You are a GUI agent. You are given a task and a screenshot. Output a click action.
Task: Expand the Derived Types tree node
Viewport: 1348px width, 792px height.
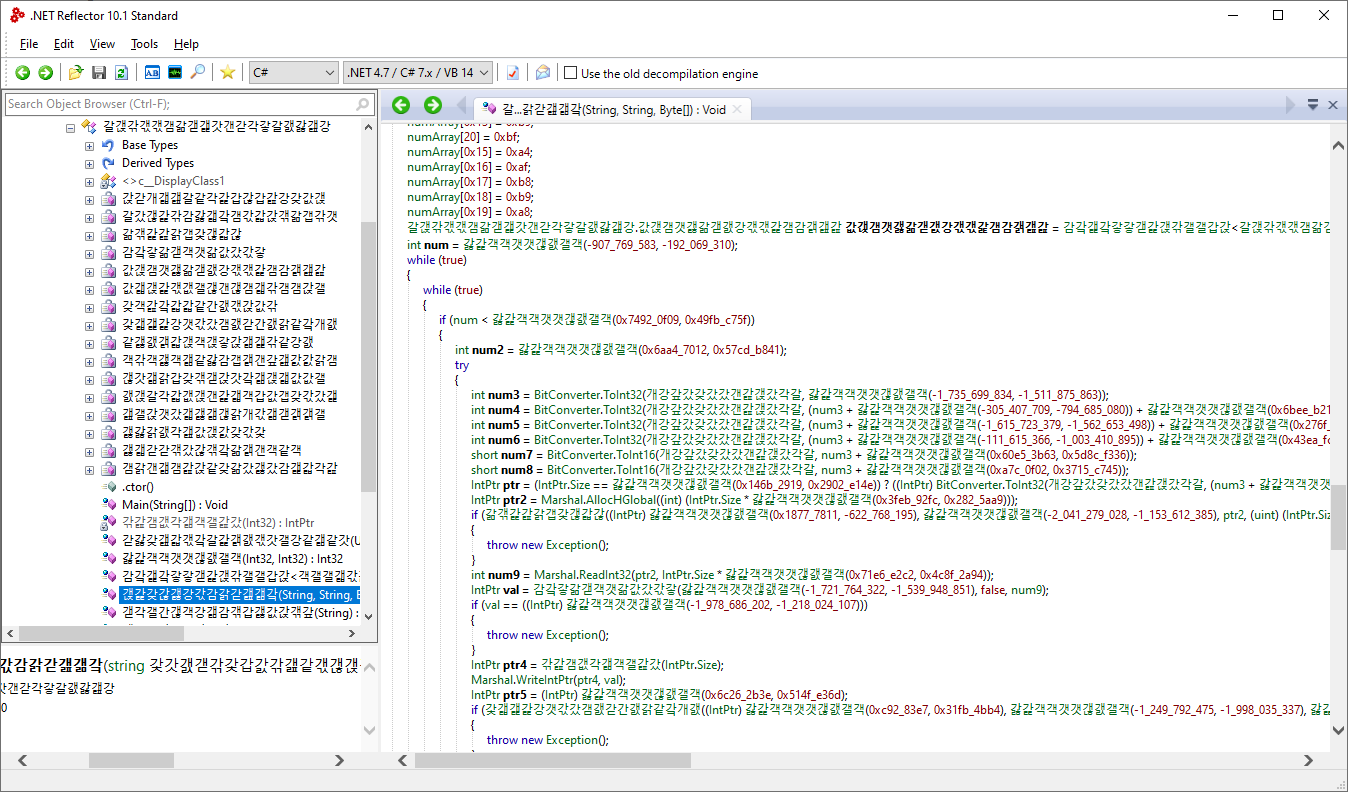89,164
